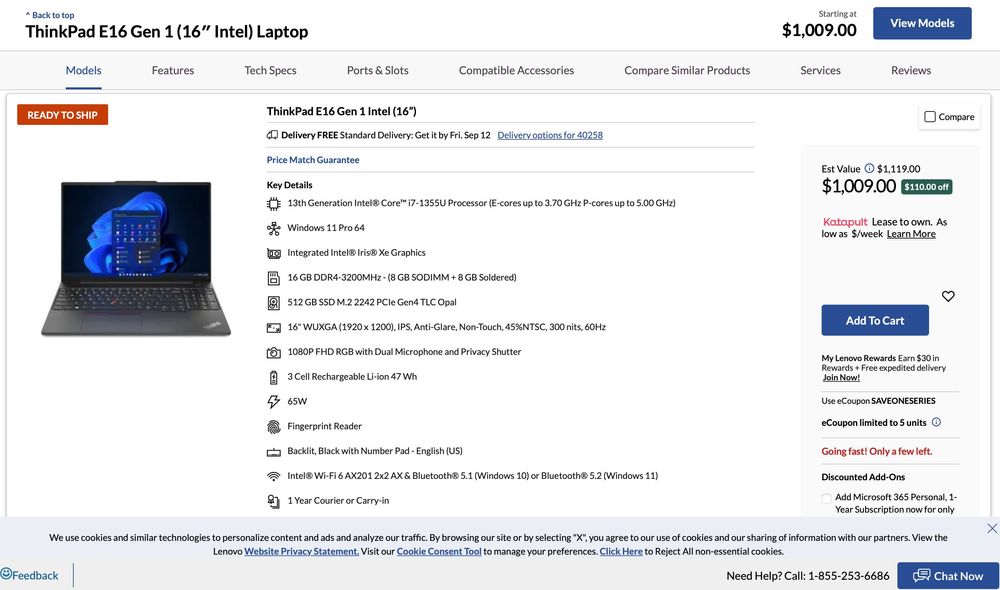Go to Ports & Slots tab

click(377, 71)
